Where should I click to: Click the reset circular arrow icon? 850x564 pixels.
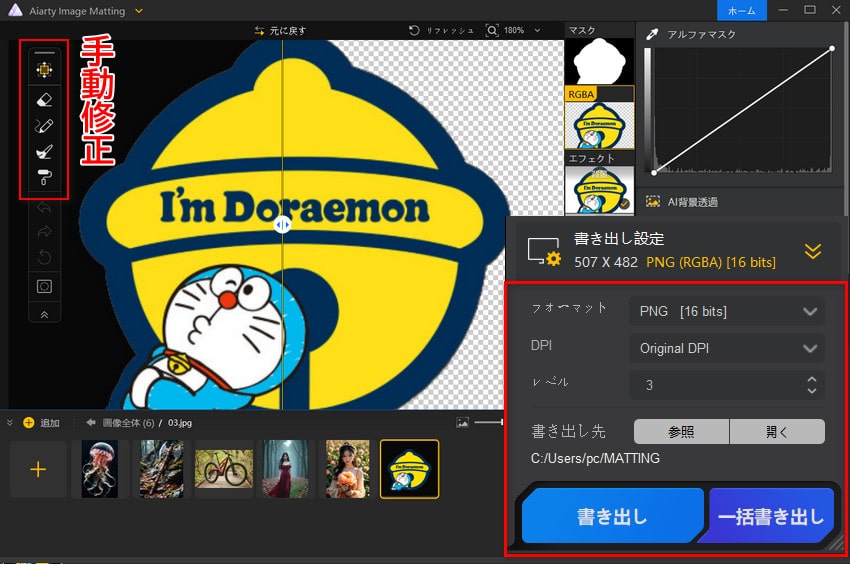[x=44, y=257]
